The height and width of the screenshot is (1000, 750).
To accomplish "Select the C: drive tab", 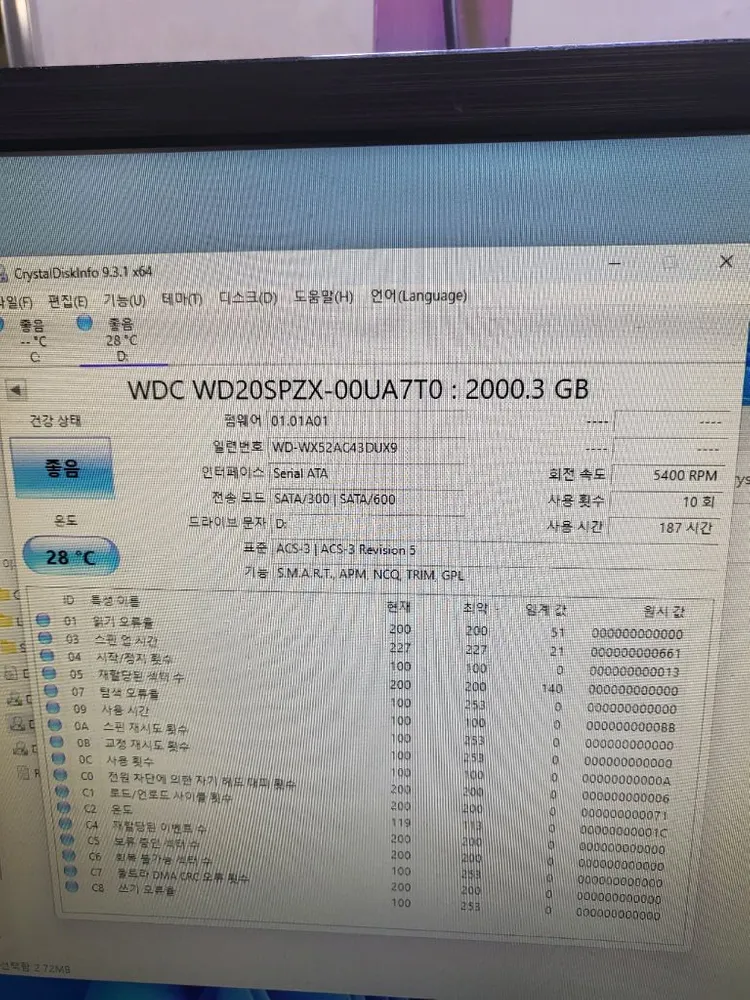I will point(33,342).
